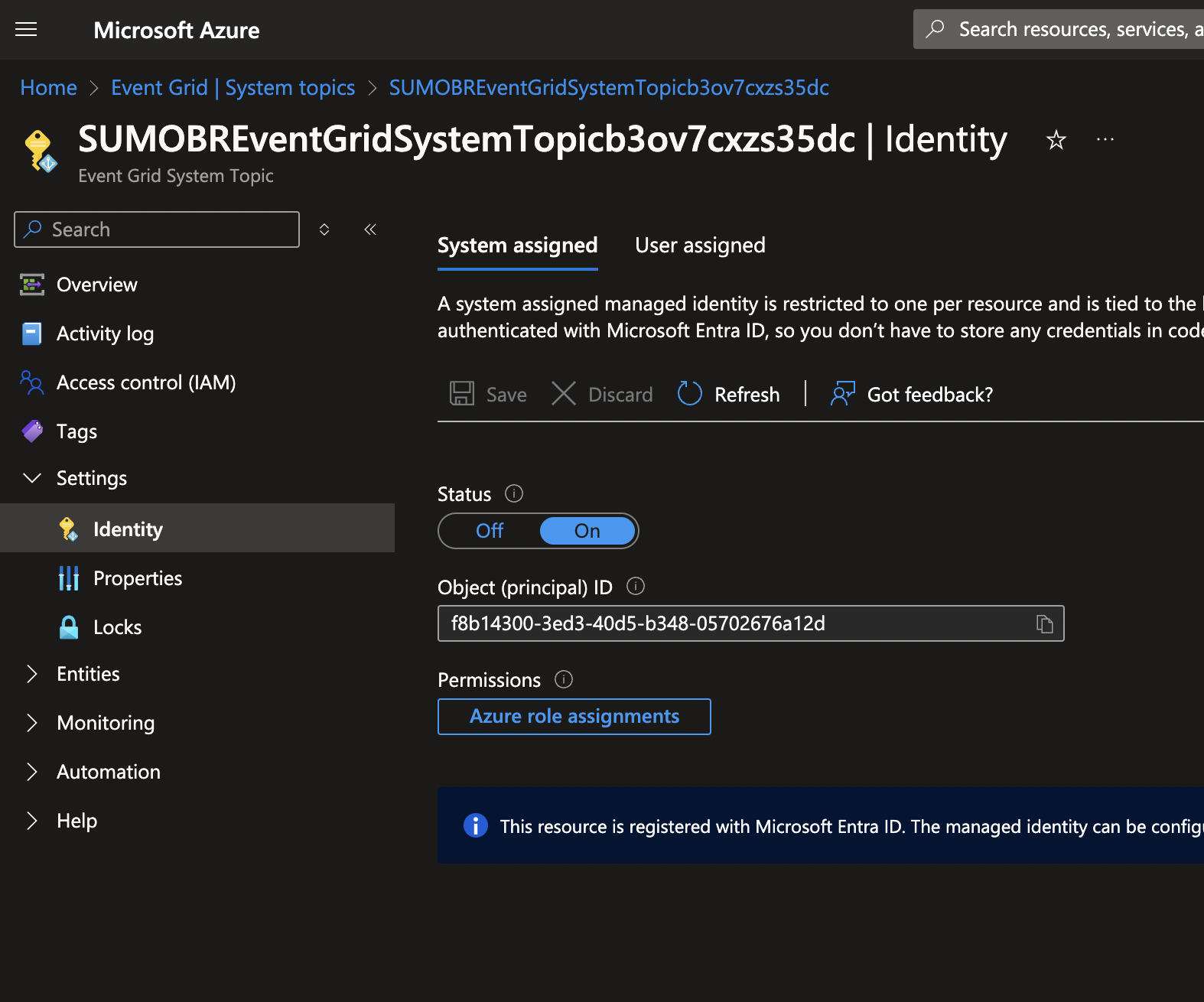
Task: Open Azure role assignments
Action: [x=574, y=717]
